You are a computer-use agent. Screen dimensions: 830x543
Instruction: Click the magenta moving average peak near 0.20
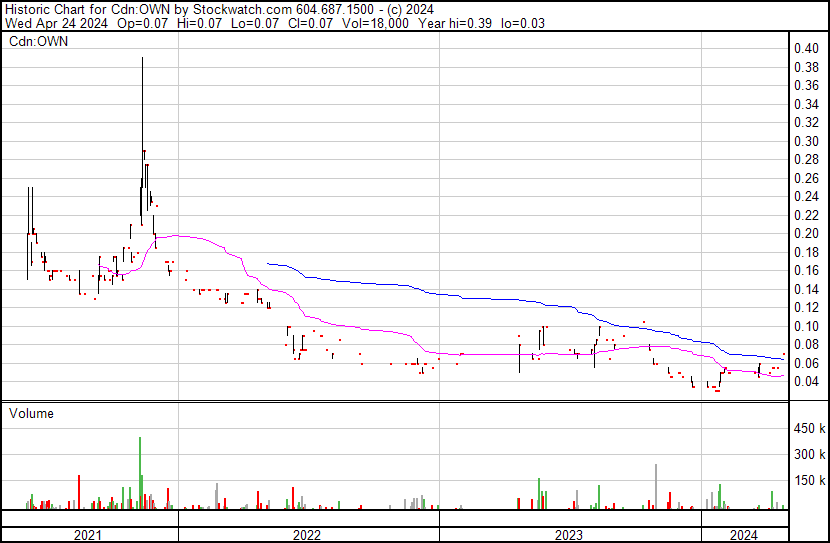tap(176, 236)
